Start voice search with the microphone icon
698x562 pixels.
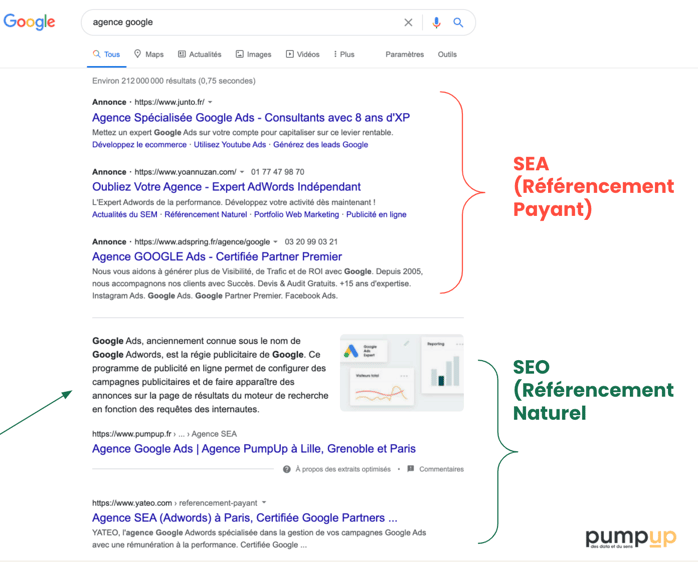[x=436, y=22]
